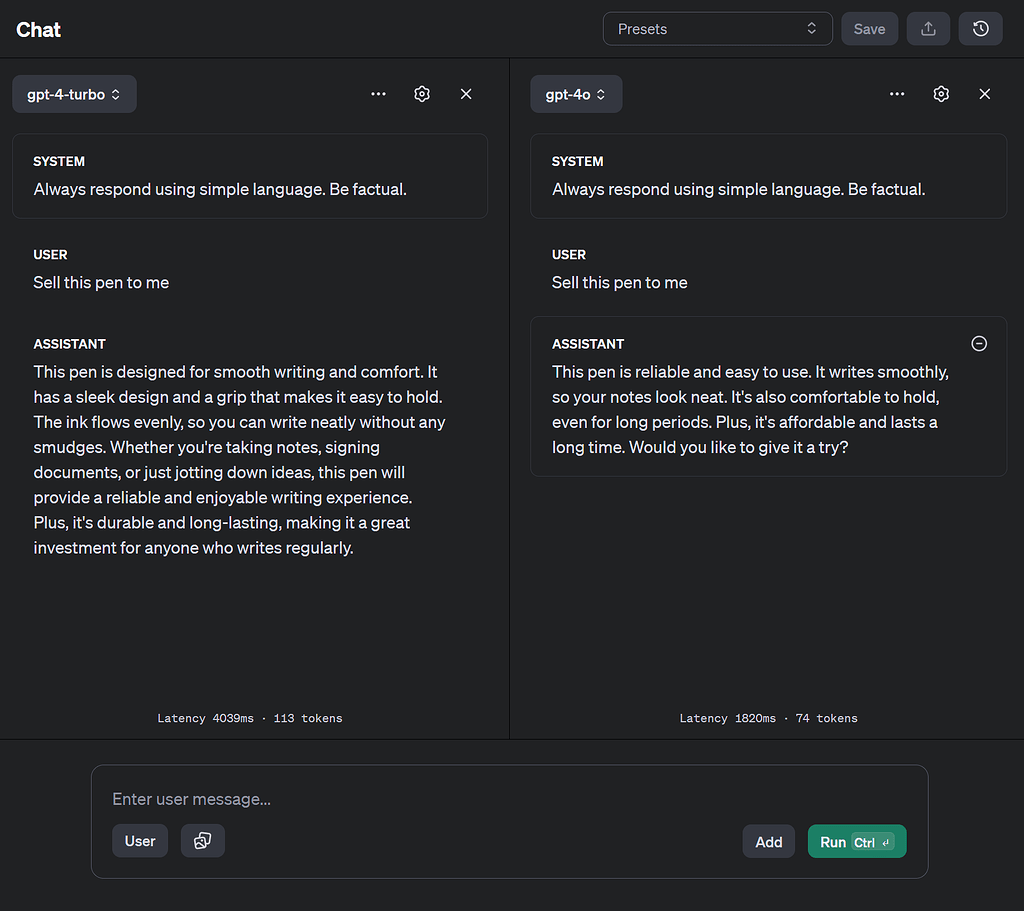Click the SYSTEM message label in left panel
The height and width of the screenshot is (911, 1024).
(x=59, y=161)
